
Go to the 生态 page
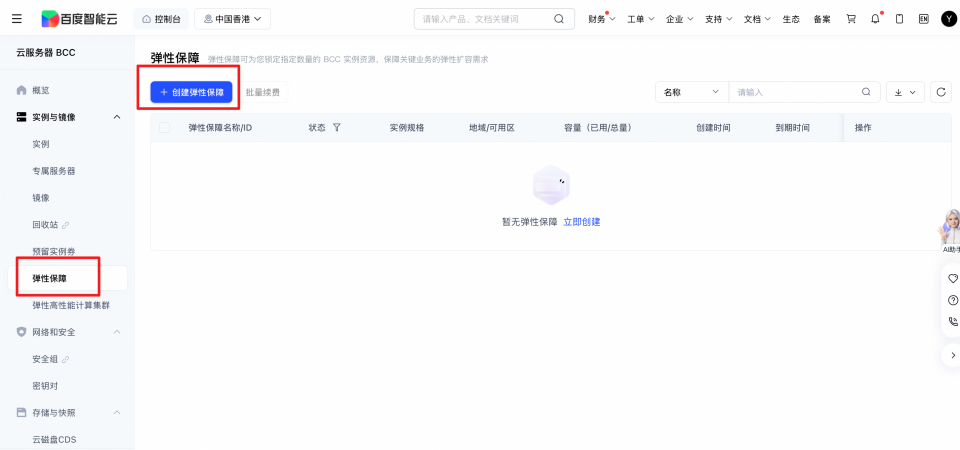(x=791, y=19)
